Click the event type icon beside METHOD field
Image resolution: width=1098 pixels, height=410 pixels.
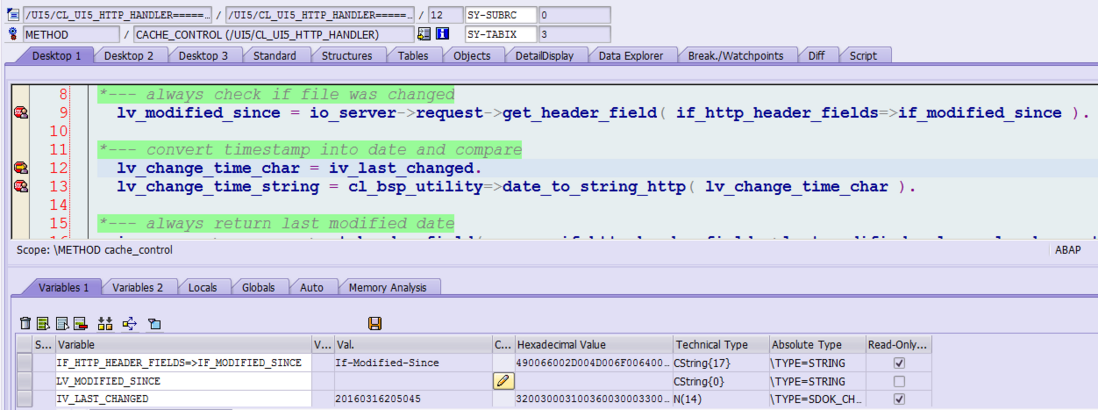tap(13, 34)
